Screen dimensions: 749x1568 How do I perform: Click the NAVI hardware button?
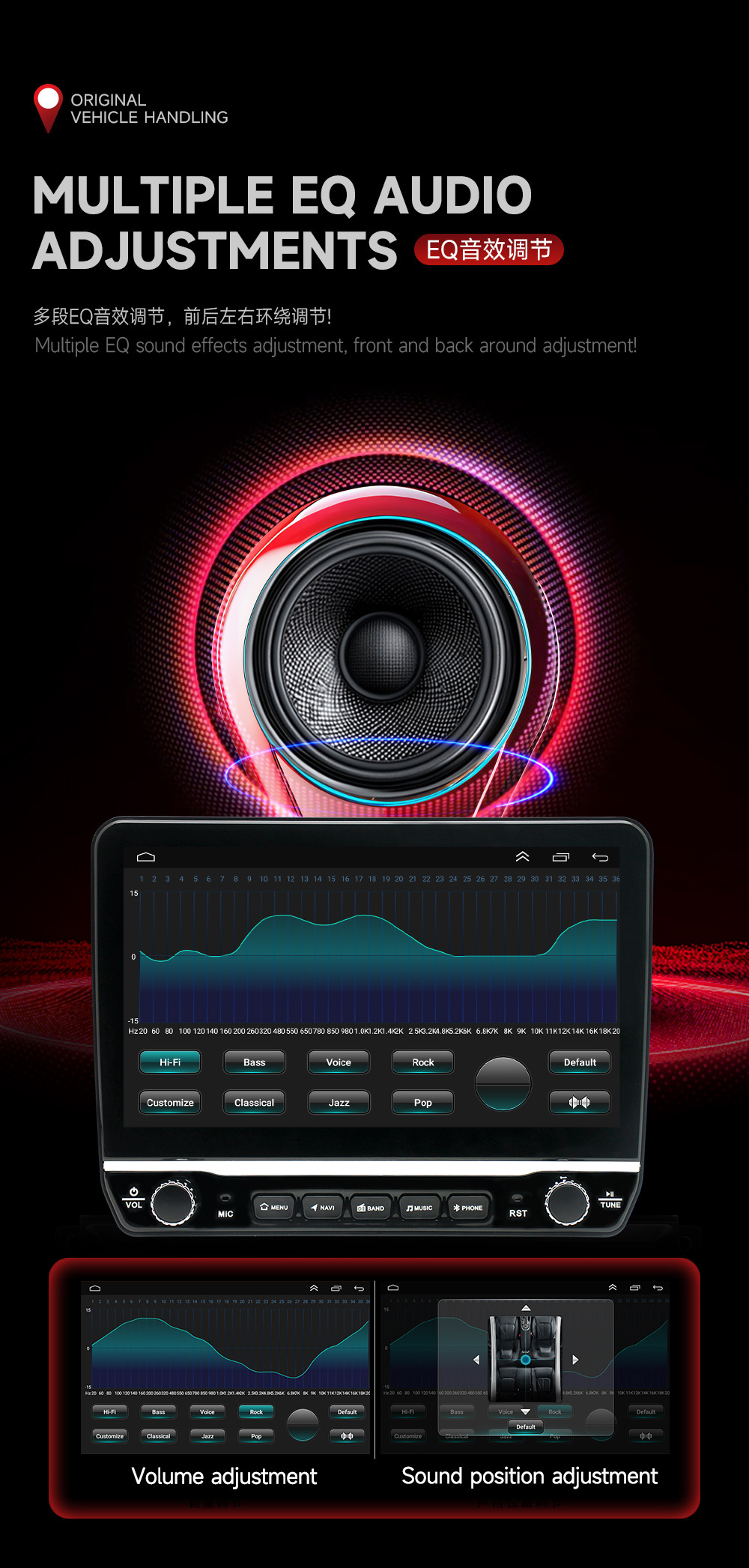pyautogui.click(x=323, y=1208)
